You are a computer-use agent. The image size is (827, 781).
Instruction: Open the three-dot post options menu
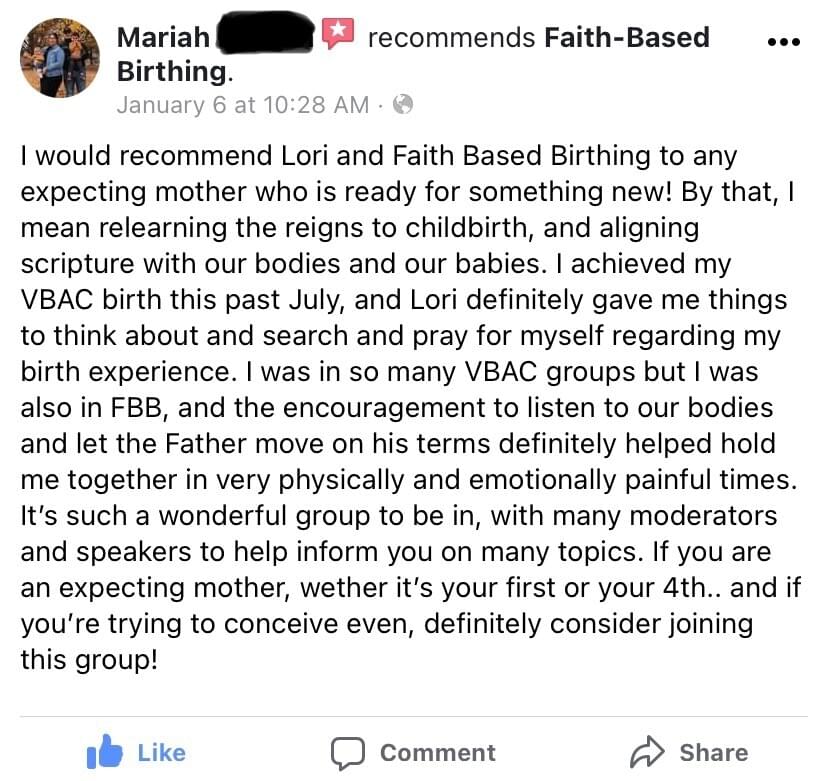pyautogui.click(x=782, y=42)
